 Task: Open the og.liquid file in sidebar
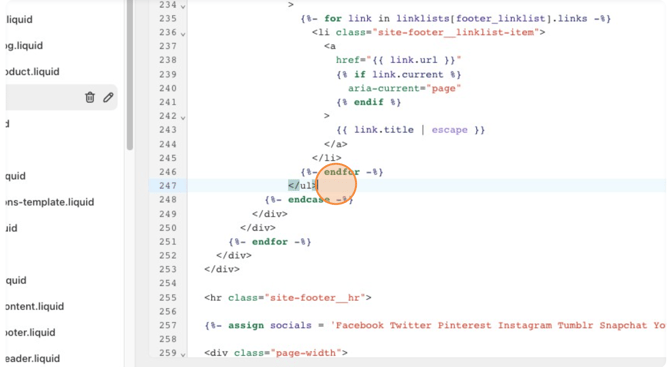point(24,45)
